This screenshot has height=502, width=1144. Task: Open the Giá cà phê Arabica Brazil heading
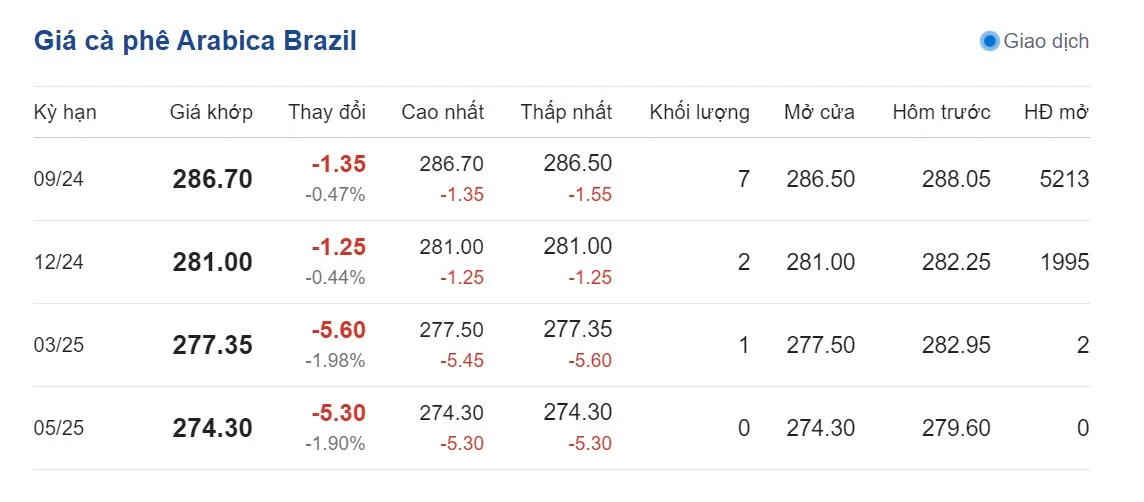pyautogui.click(x=195, y=41)
